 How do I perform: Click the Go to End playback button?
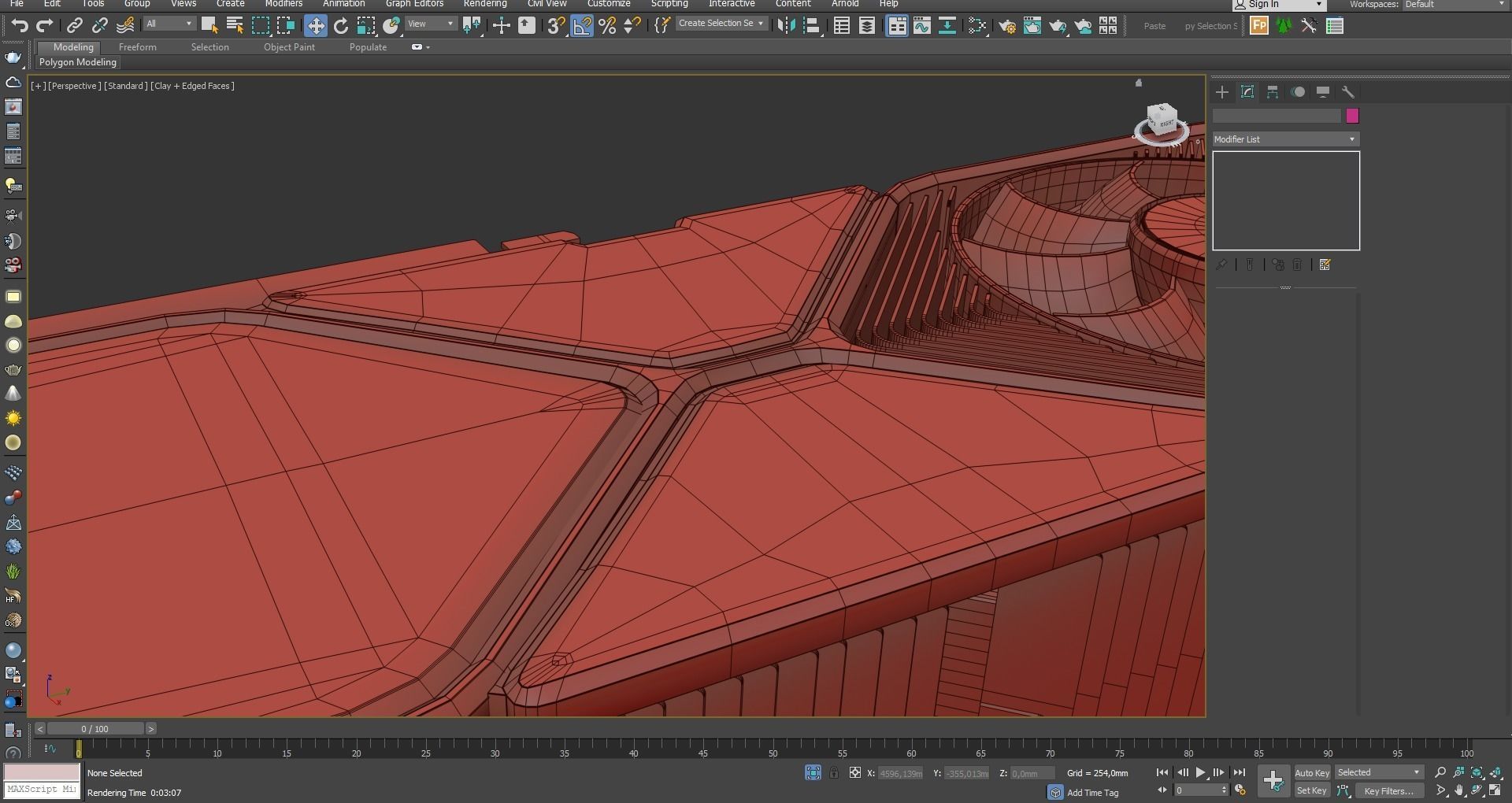click(x=1240, y=773)
